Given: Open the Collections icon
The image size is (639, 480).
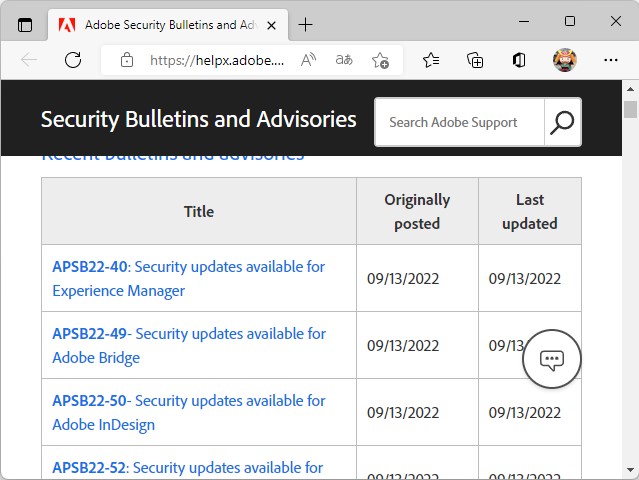Looking at the screenshot, I should [x=475, y=60].
